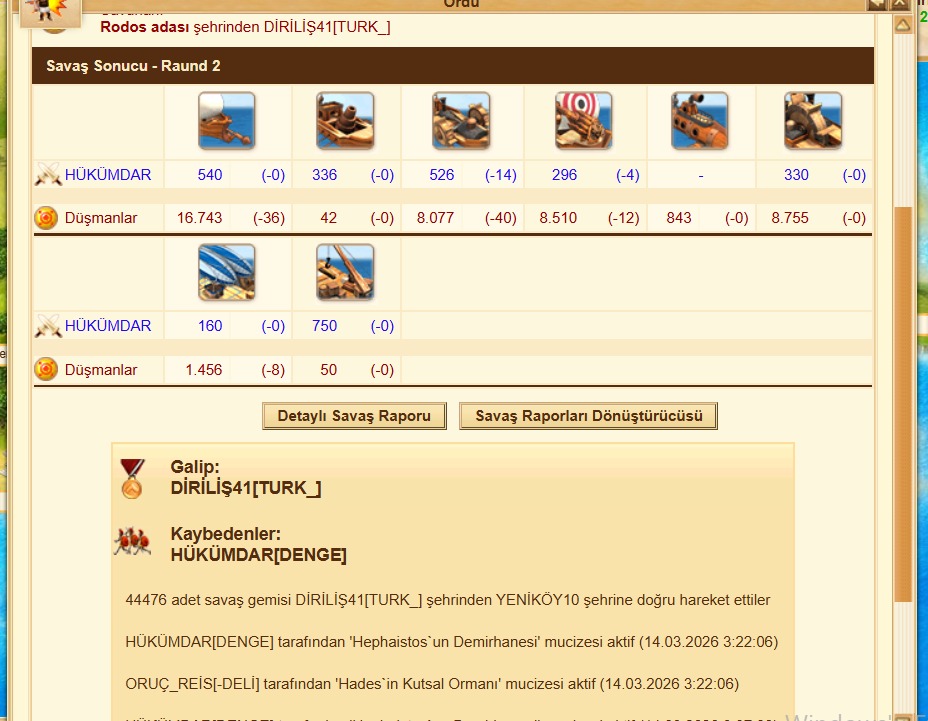Click the Düşmanlar emblem in the 1.456 row
This screenshot has width=928, height=721.
click(46, 369)
